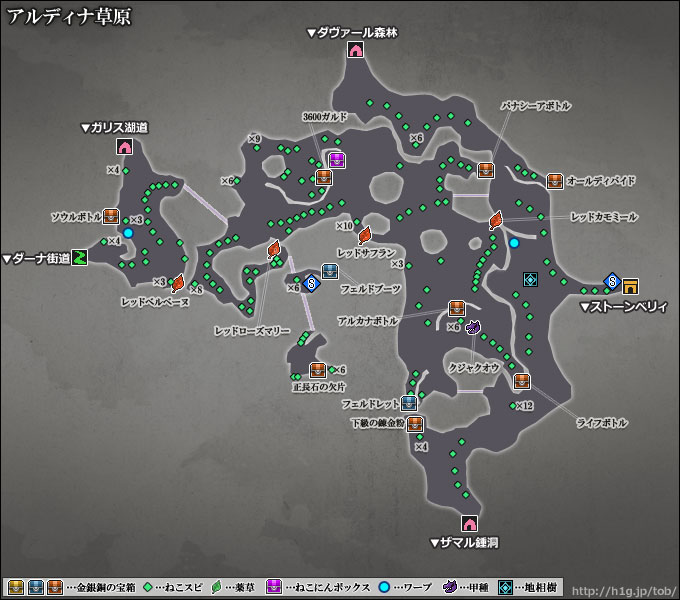Click the ダーナ街道 green road icon
This screenshot has height=600, width=680.
tap(79, 258)
